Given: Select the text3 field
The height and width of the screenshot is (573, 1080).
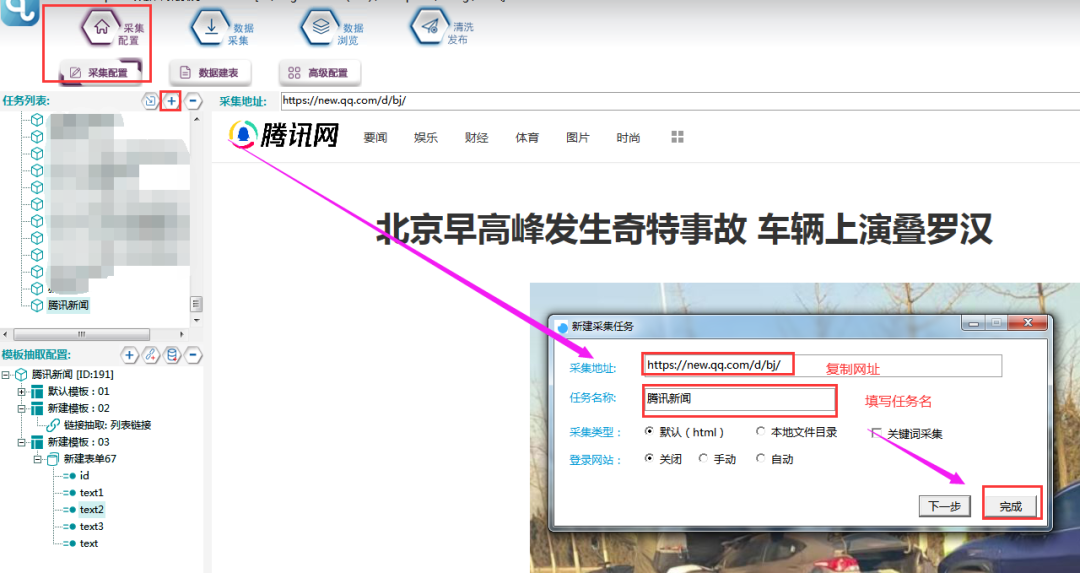Looking at the screenshot, I should (x=91, y=526).
